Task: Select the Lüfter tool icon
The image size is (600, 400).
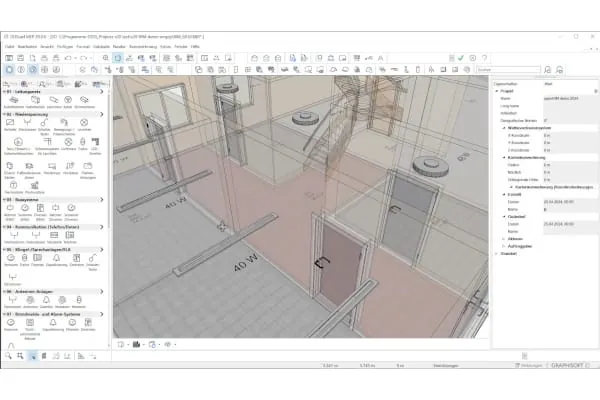Action: coord(68,142)
